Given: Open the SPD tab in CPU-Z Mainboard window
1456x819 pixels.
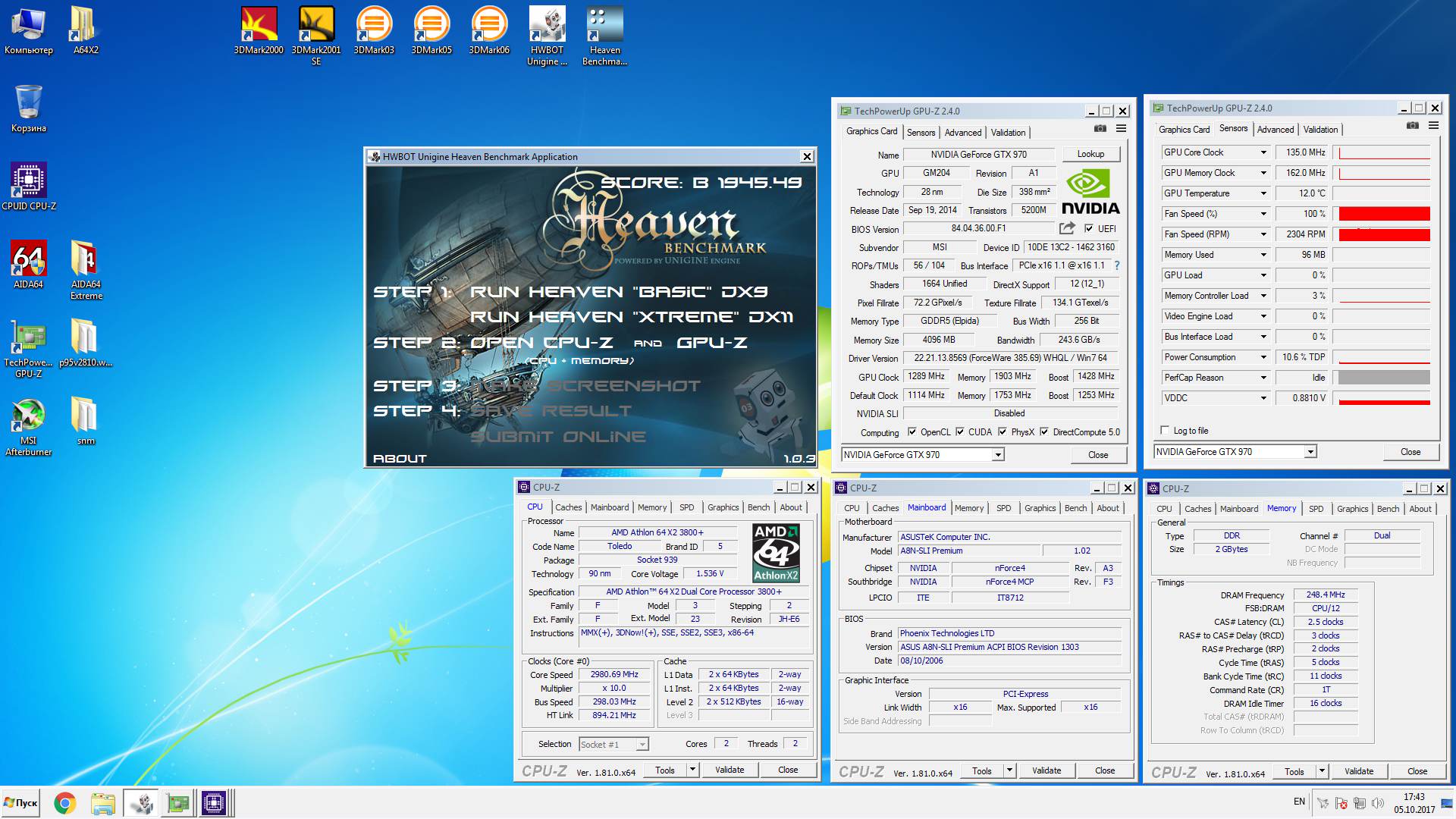Looking at the screenshot, I should tap(1003, 508).
